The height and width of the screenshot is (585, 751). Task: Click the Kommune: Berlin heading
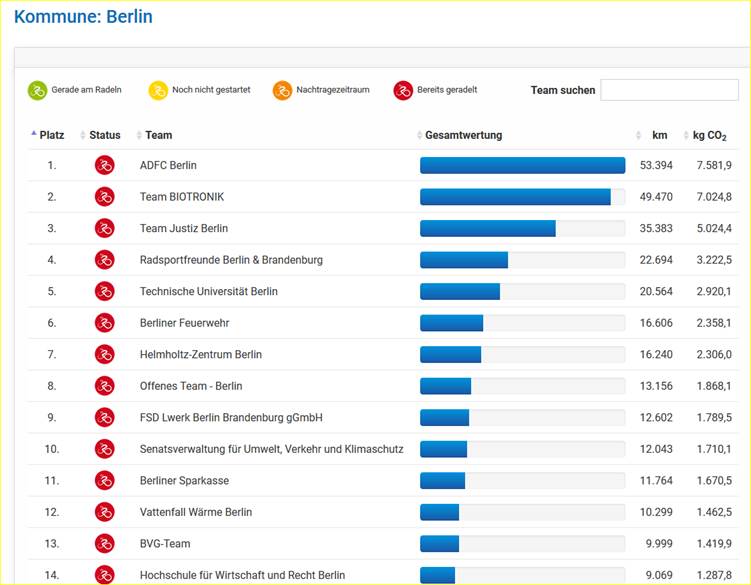pyautogui.click(x=83, y=18)
